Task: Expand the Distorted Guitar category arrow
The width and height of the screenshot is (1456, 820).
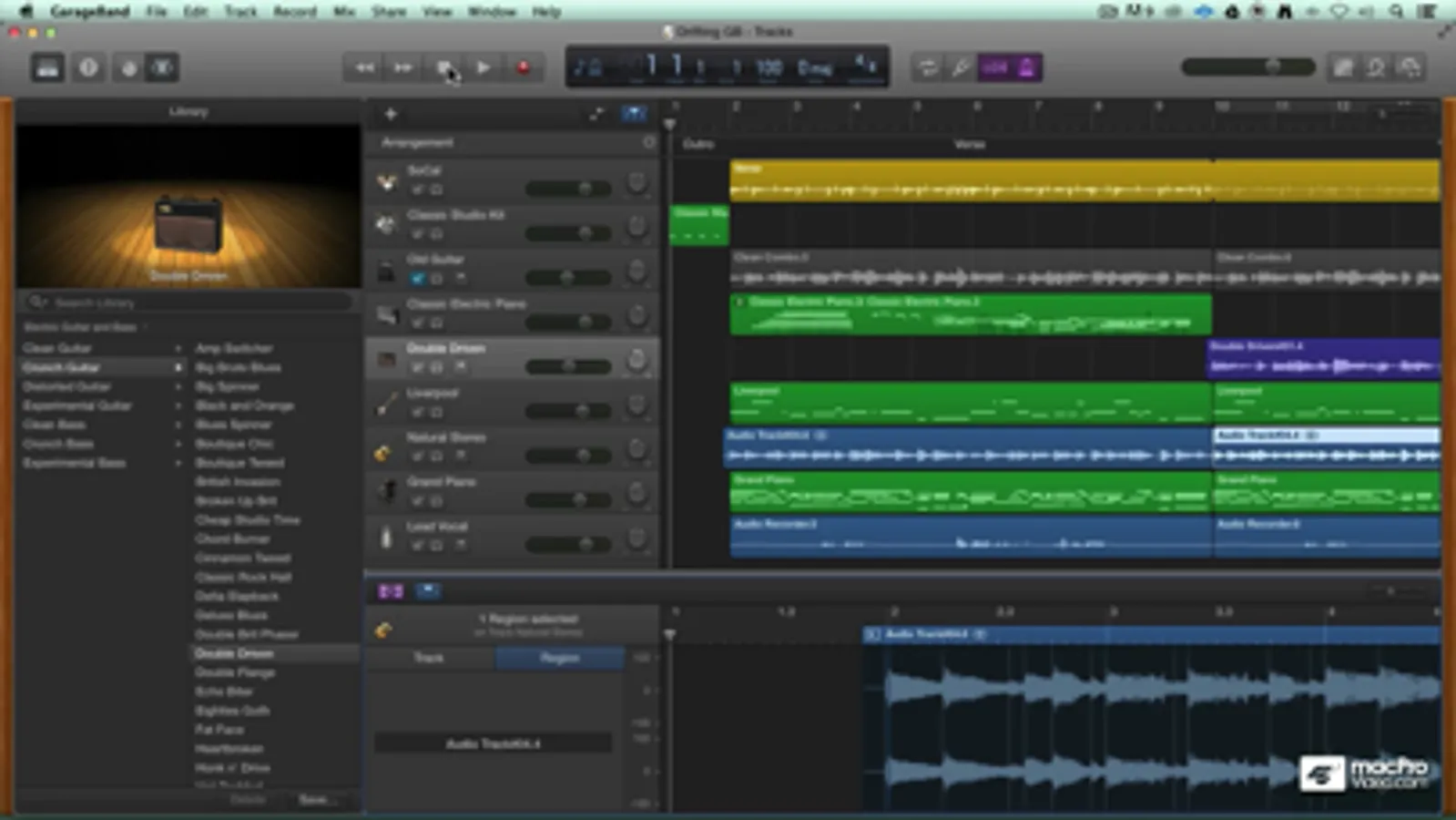Action: click(178, 386)
